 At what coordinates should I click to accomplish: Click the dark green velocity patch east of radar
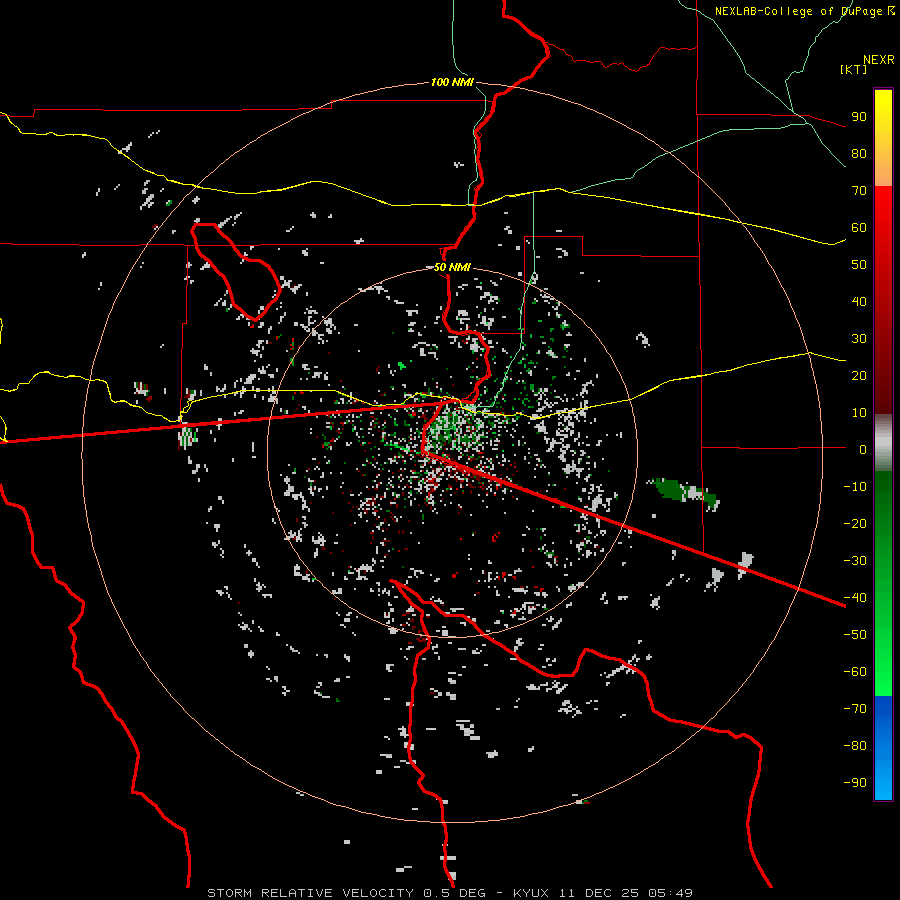(669, 489)
